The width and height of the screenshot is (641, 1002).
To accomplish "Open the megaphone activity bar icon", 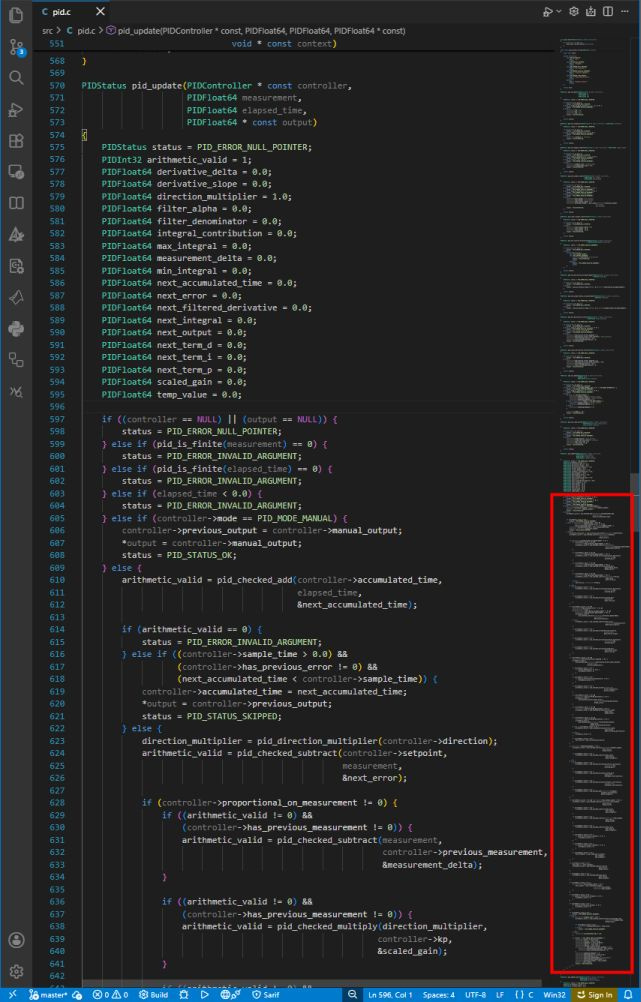I will pyautogui.click(x=16, y=297).
